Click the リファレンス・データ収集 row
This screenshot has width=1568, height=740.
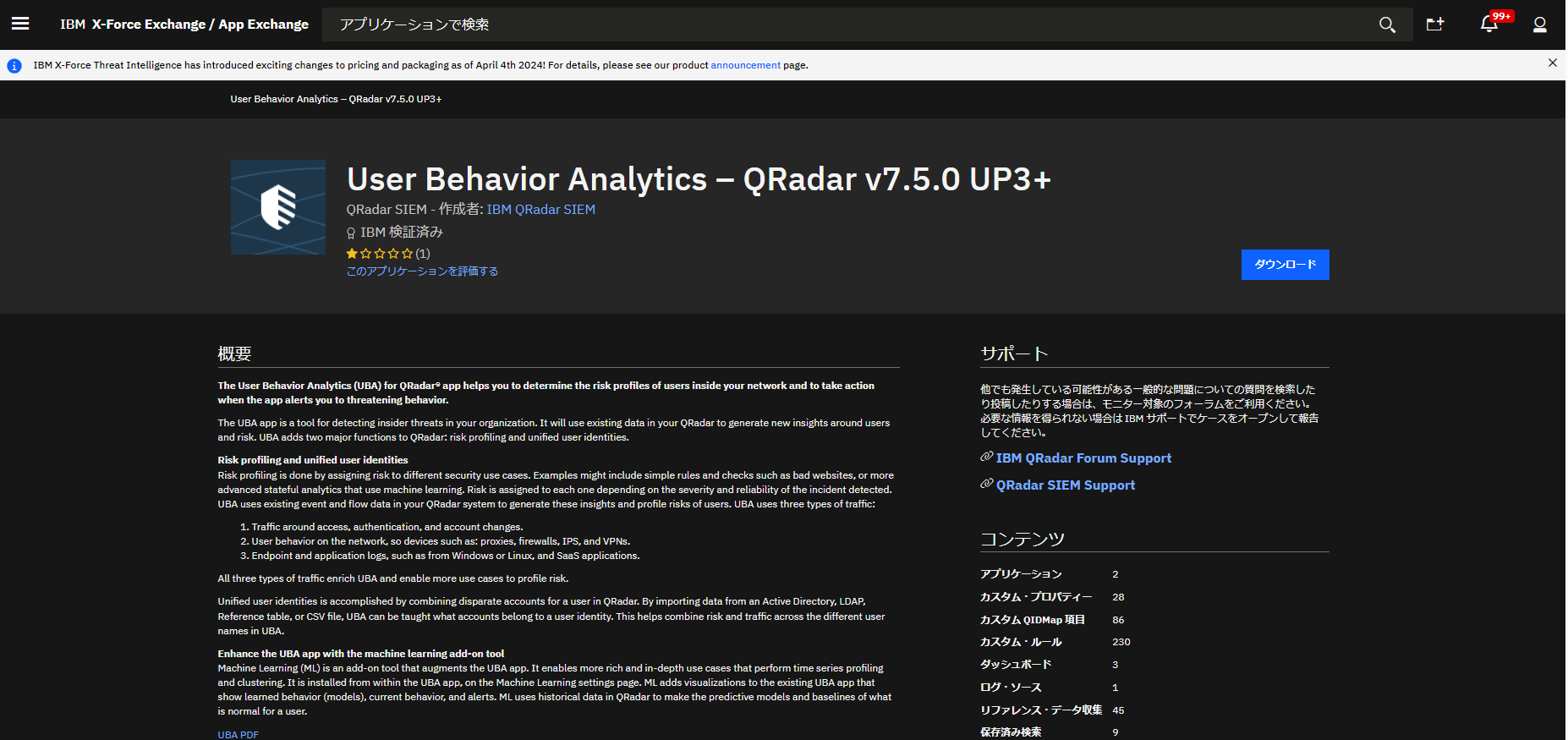[x=1154, y=710]
